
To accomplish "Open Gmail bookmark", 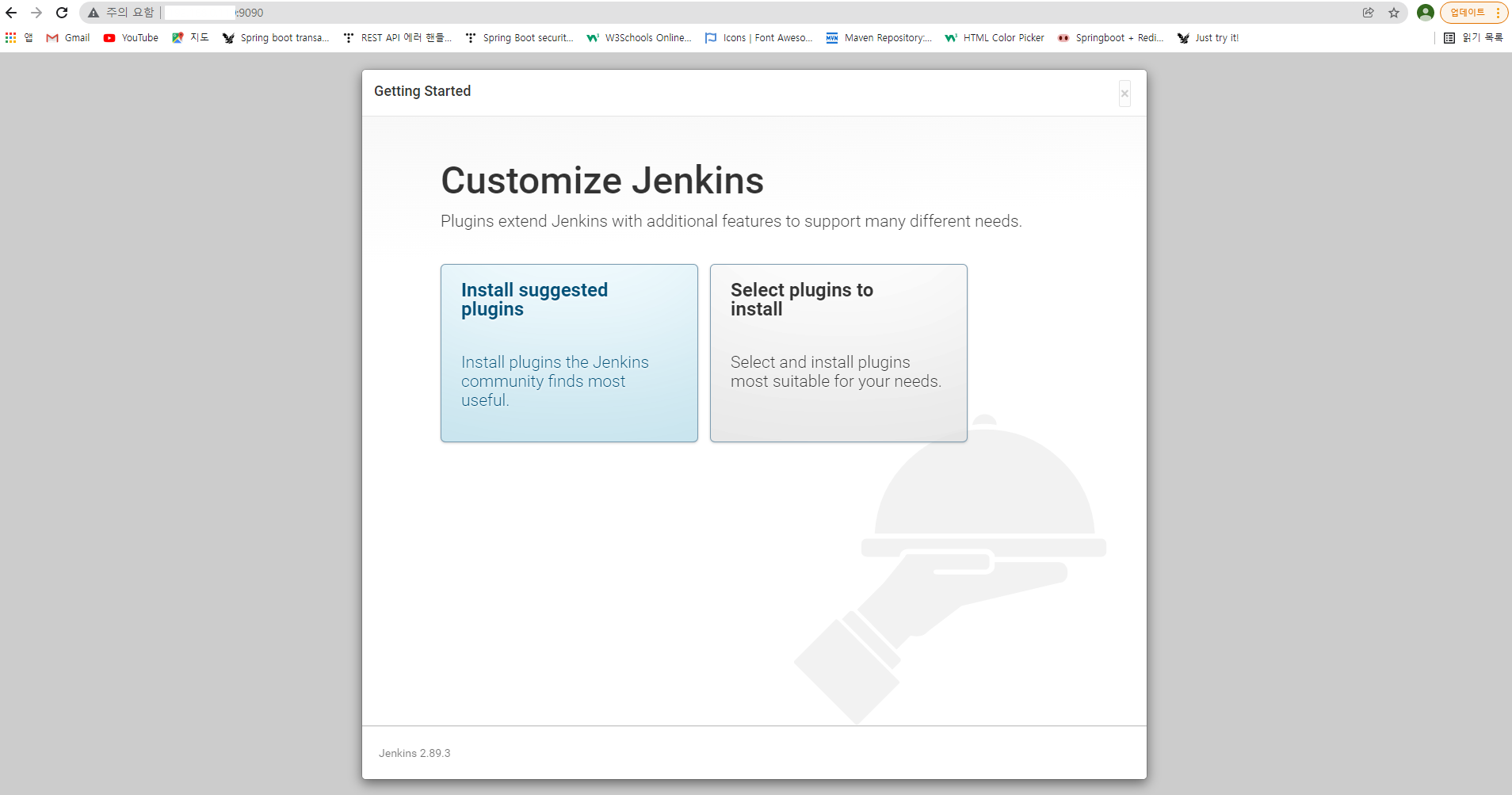I will tap(68, 37).
